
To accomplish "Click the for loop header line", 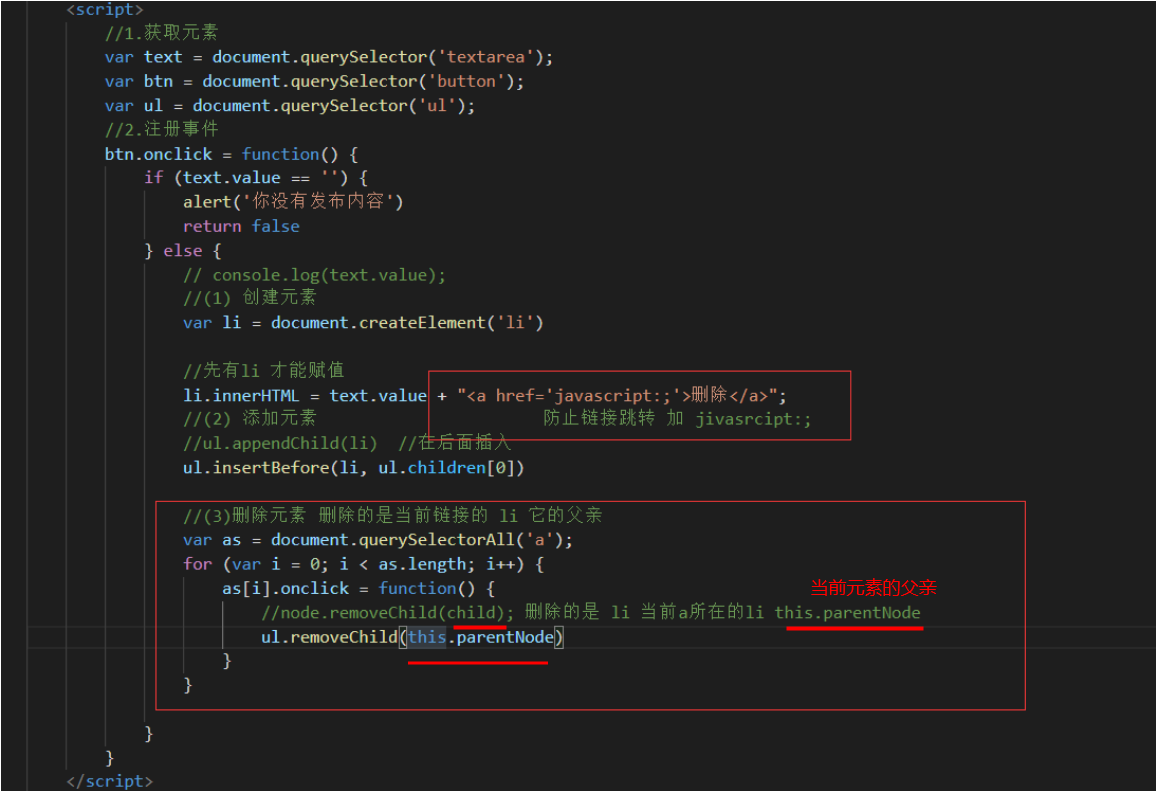I will click(x=363, y=565).
